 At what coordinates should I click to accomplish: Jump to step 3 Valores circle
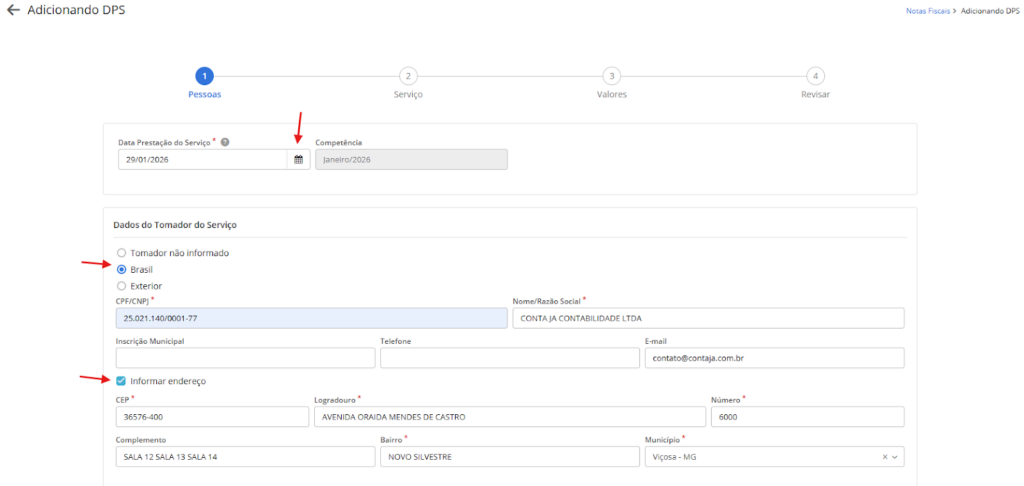(611, 76)
